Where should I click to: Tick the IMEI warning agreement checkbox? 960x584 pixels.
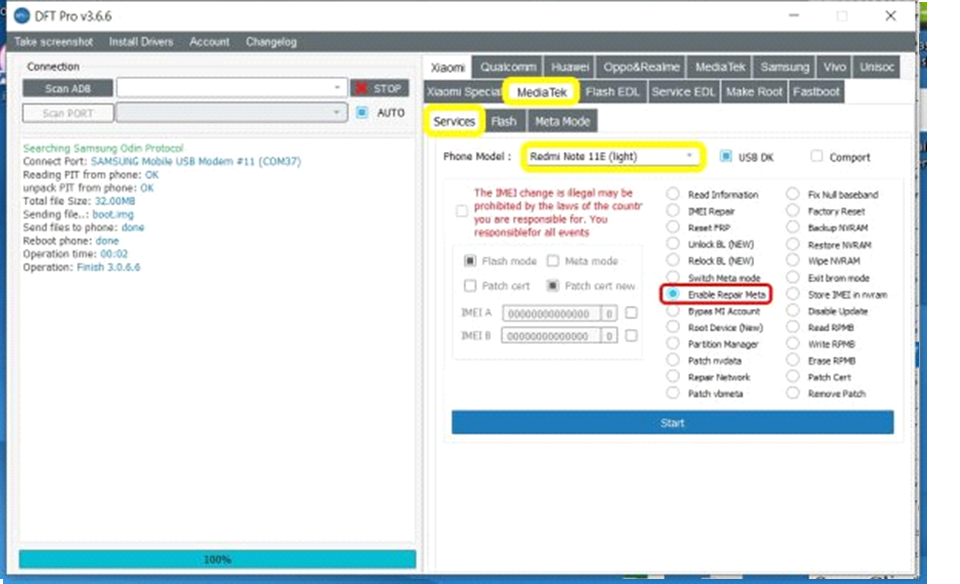[462, 212]
